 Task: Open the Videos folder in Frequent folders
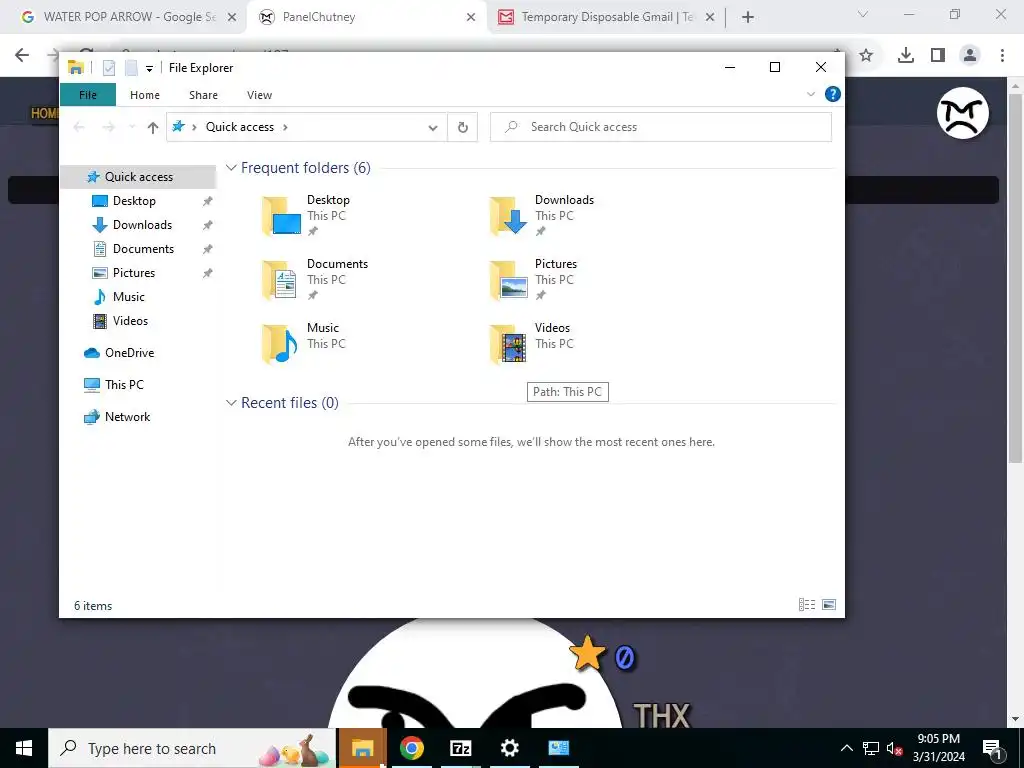[x=530, y=344]
